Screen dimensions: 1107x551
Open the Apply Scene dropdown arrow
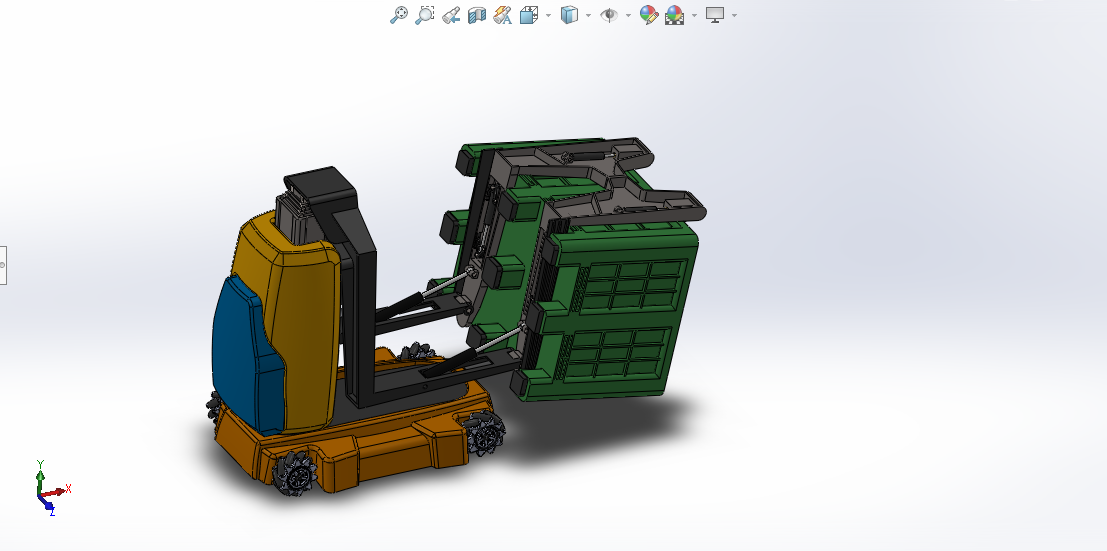click(x=693, y=15)
